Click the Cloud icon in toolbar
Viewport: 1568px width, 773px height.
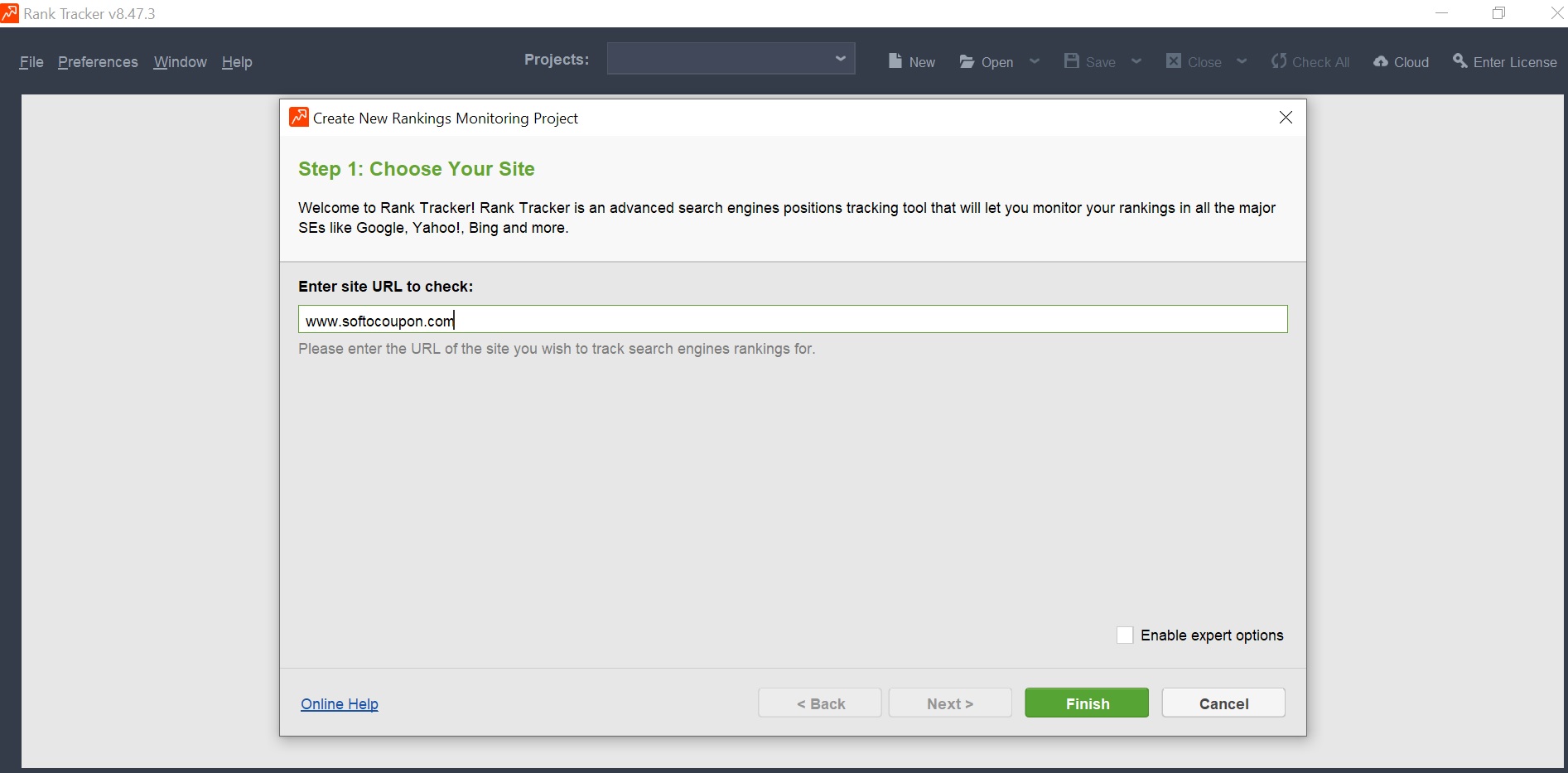[x=1381, y=61]
